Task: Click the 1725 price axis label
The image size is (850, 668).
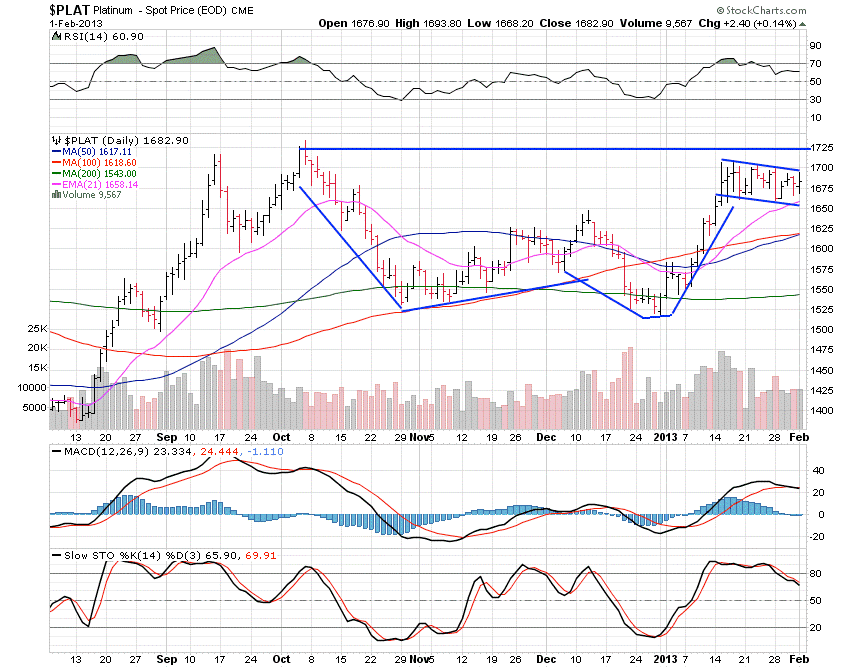Action: click(823, 147)
